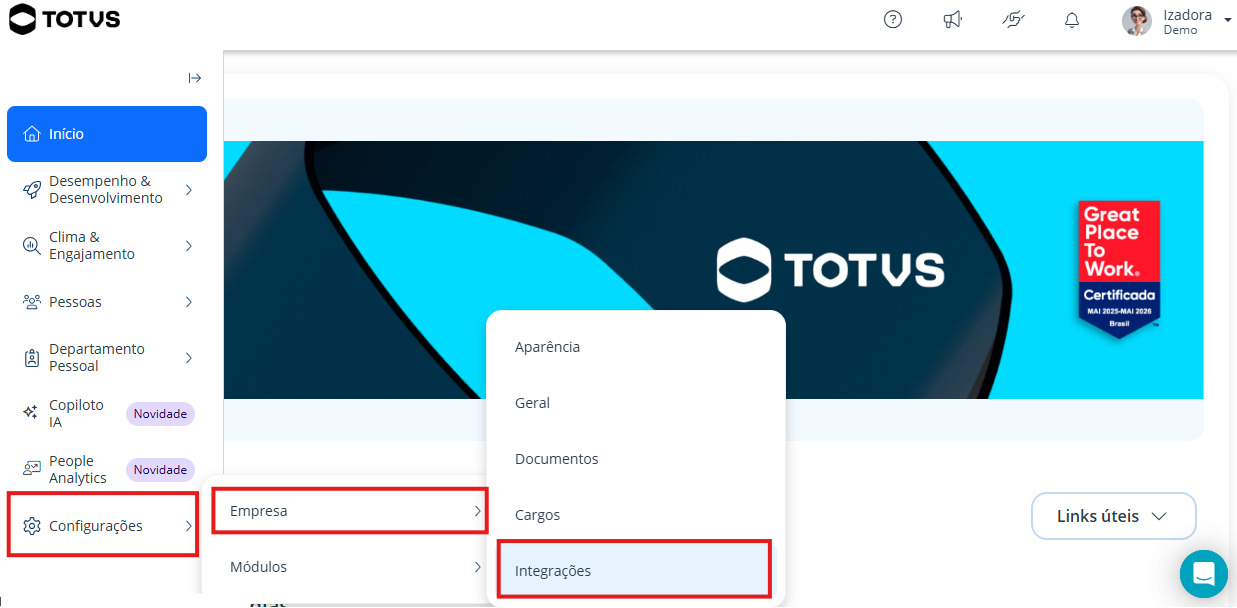Open the Empresa menu entry
Image resolution: width=1237 pixels, height=608 pixels.
click(350, 511)
